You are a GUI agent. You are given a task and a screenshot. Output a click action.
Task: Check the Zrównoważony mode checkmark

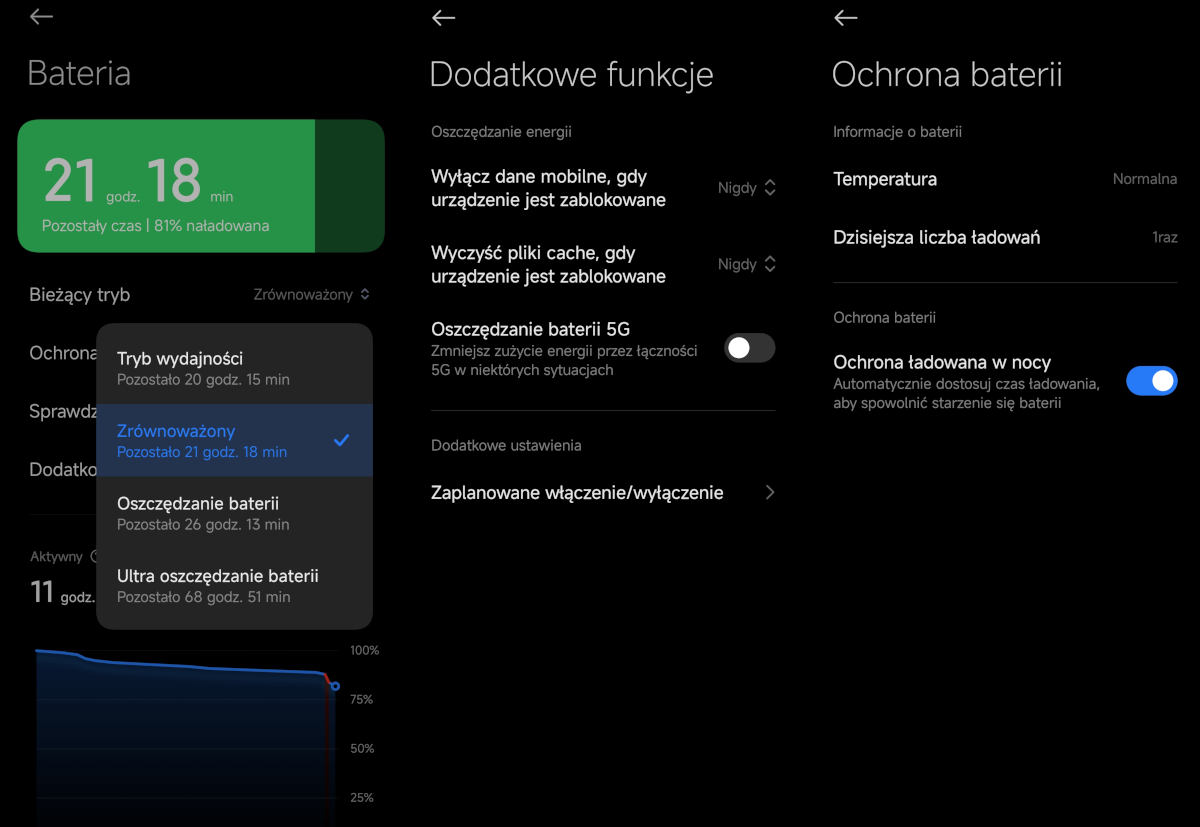tap(342, 440)
